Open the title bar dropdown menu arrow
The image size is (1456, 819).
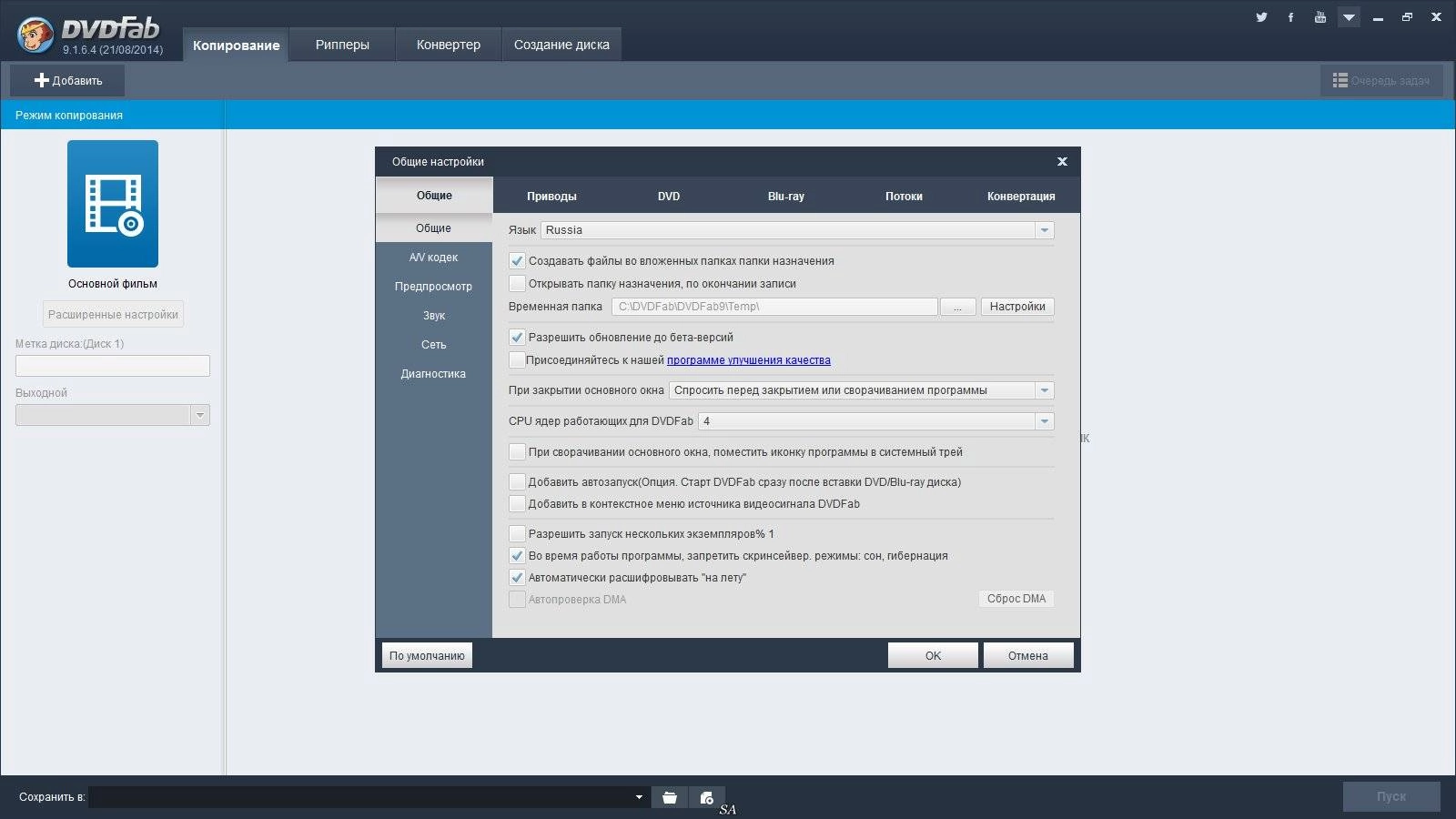pyautogui.click(x=1349, y=17)
